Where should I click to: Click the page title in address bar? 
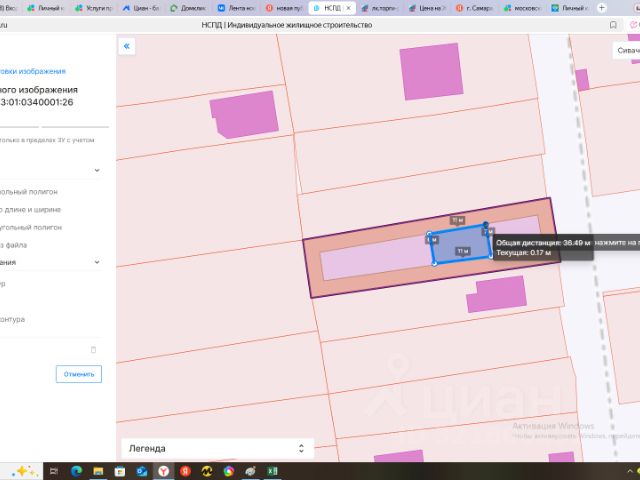(x=287, y=25)
